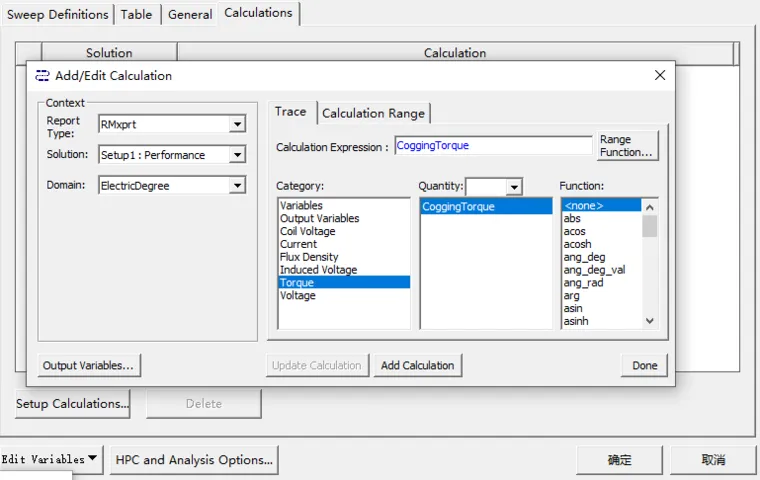Select the asinh function

[x=602, y=321]
